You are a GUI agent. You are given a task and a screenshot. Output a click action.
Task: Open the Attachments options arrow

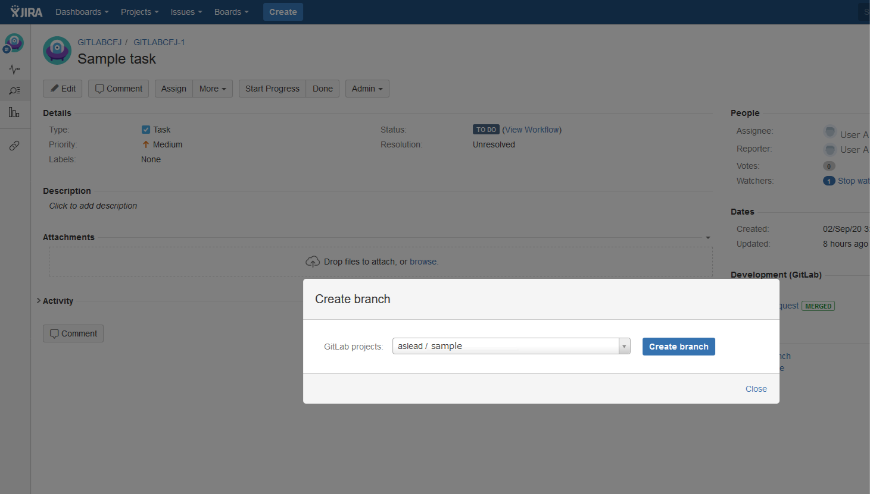click(708, 238)
